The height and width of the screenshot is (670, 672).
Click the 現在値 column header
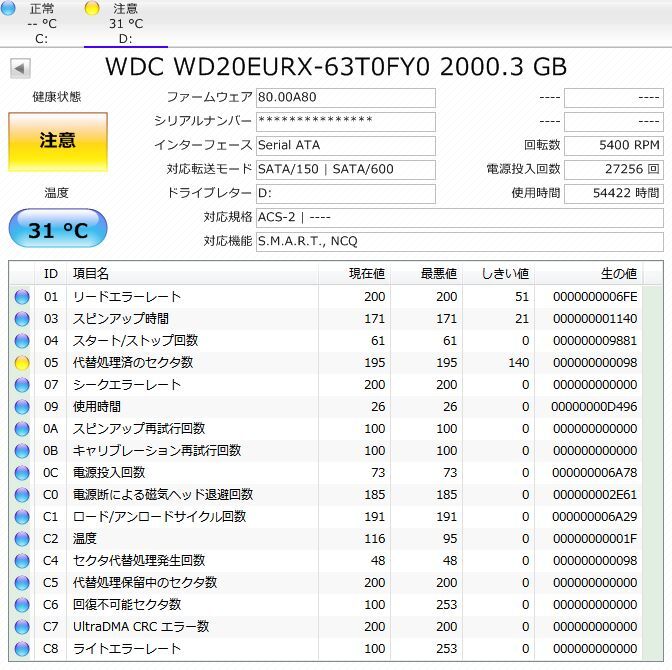click(x=354, y=273)
